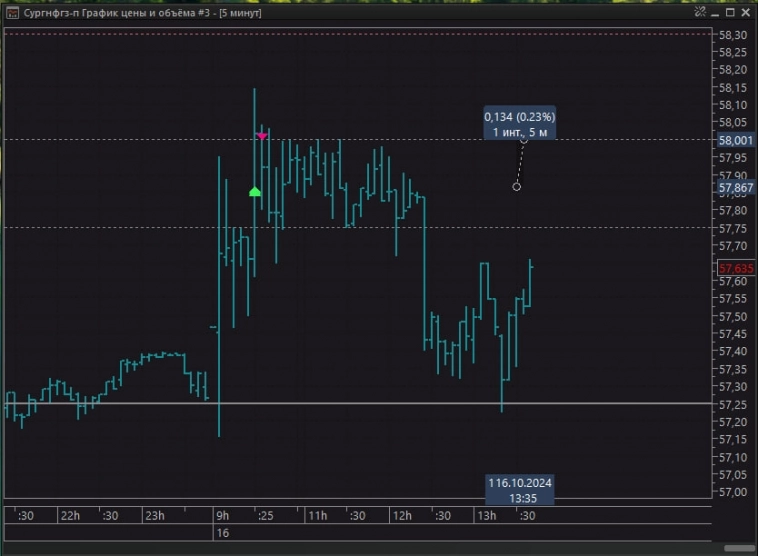Click the 57,867 price label on axis
758x556 pixels.
735,187
